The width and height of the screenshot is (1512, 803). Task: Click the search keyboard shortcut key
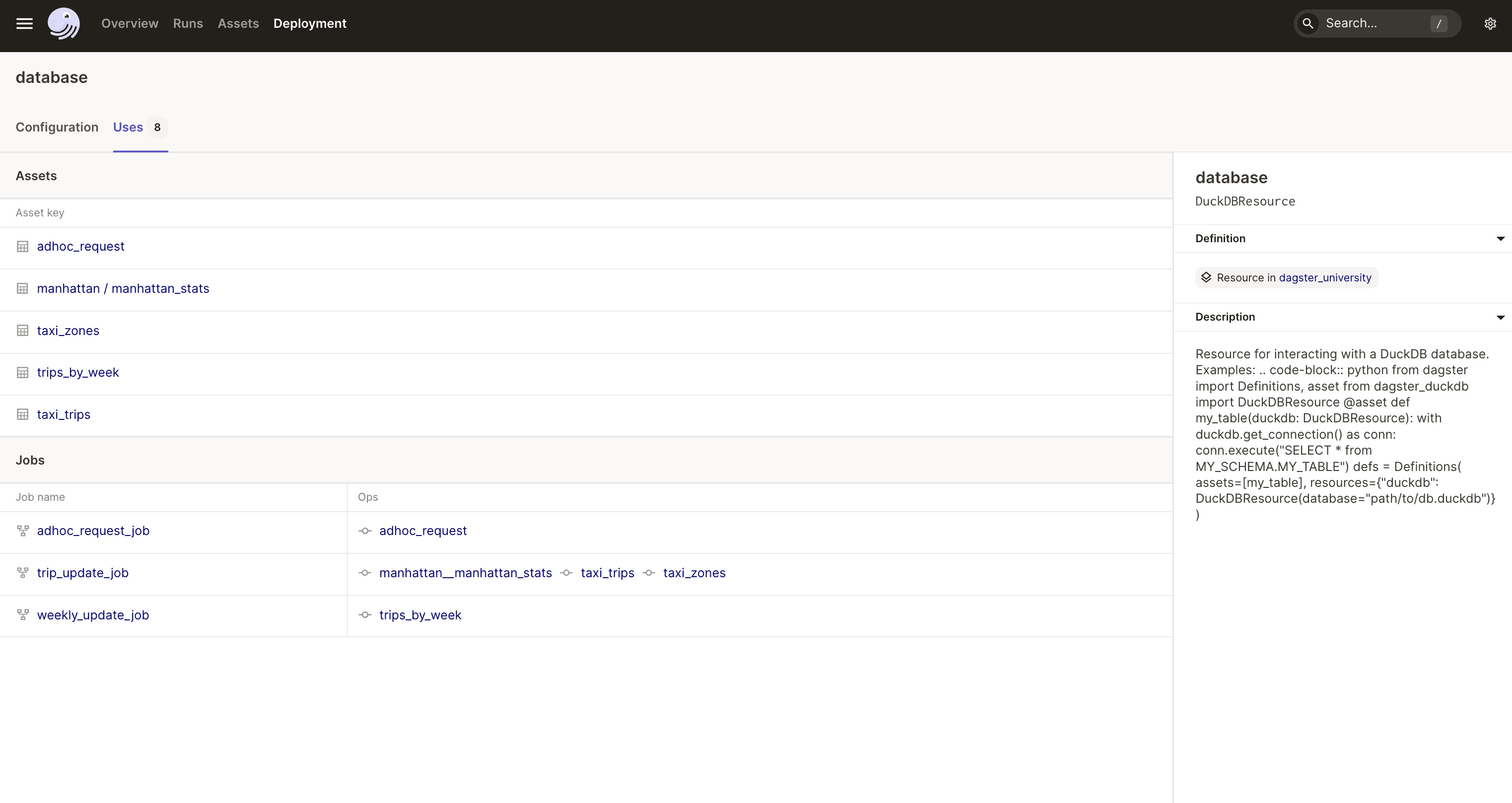1439,23
